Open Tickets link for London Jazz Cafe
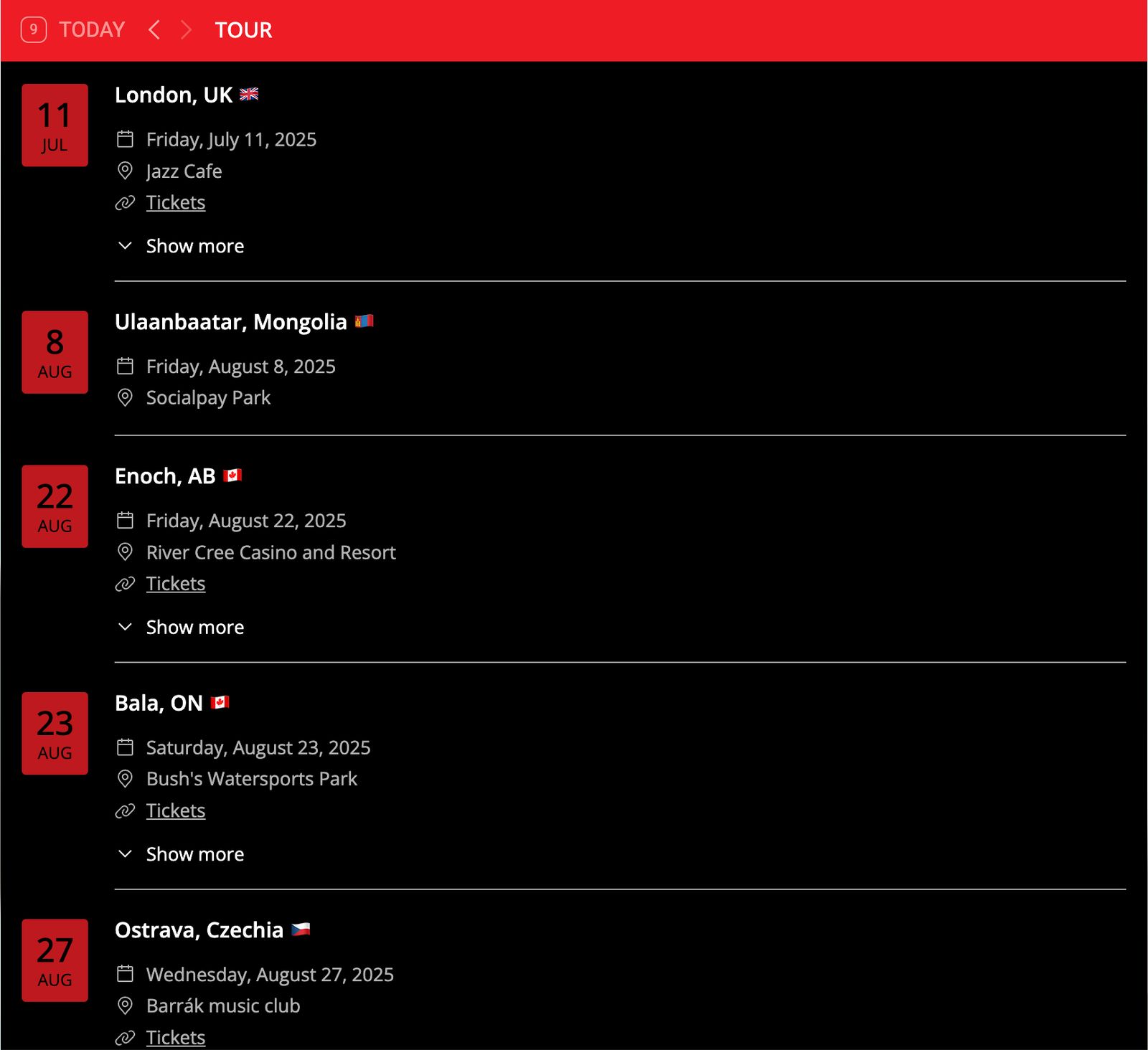The image size is (1148, 1050). (176, 203)
